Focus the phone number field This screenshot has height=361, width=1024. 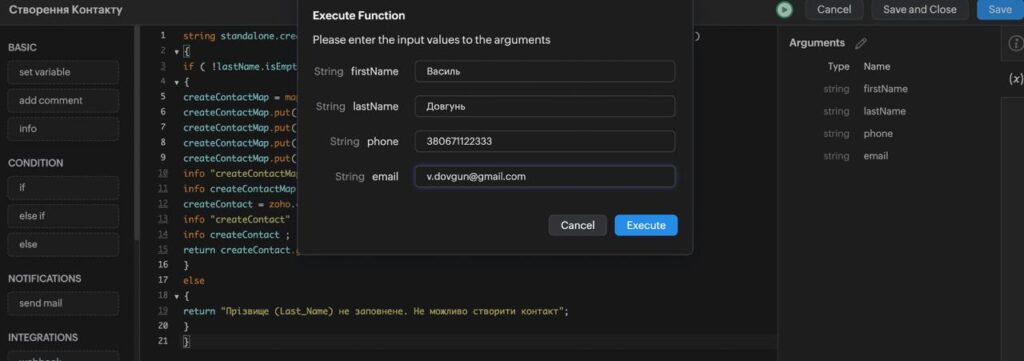(545, 141)
